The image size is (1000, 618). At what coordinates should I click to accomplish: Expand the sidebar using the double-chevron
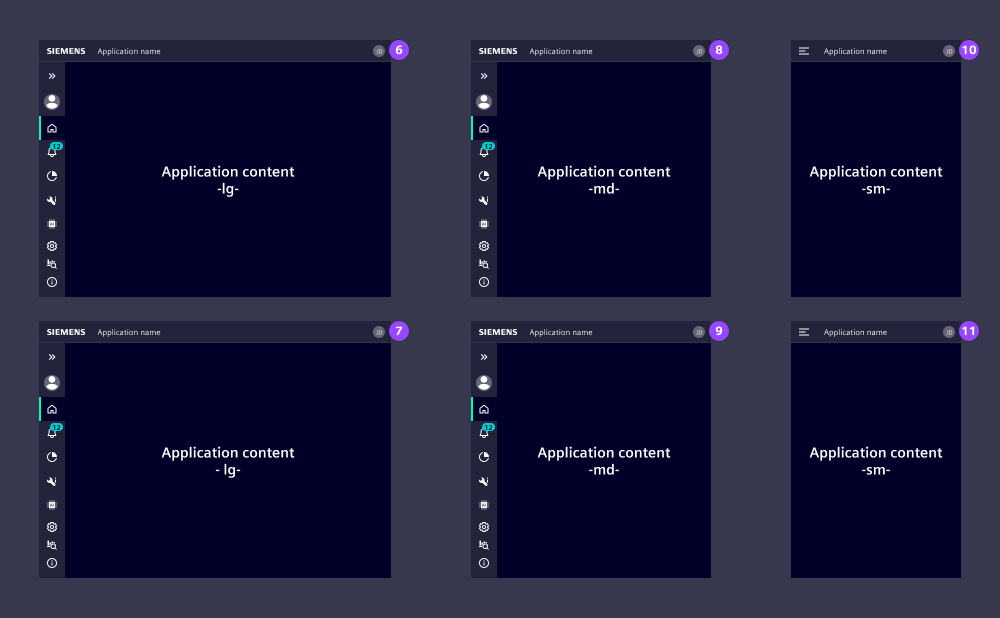click(51, 75)
